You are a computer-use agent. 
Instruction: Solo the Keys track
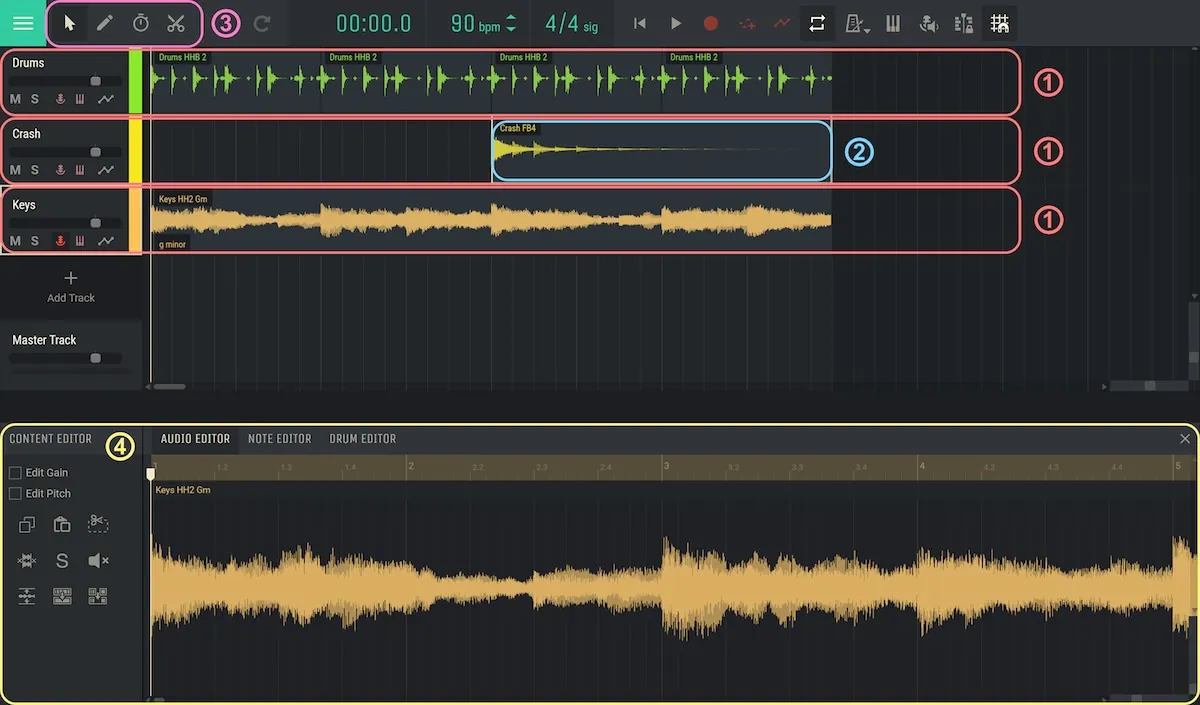click(35, 241)
